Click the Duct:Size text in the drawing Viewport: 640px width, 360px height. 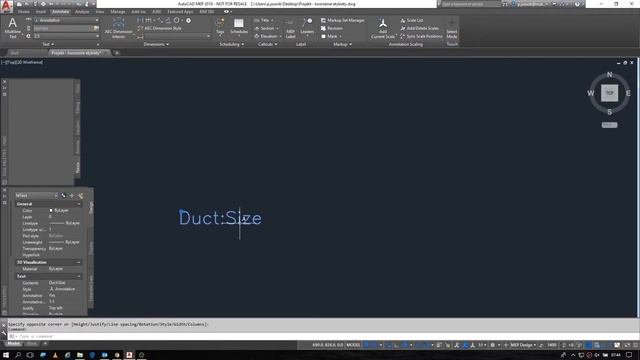[x=220, y=218]
